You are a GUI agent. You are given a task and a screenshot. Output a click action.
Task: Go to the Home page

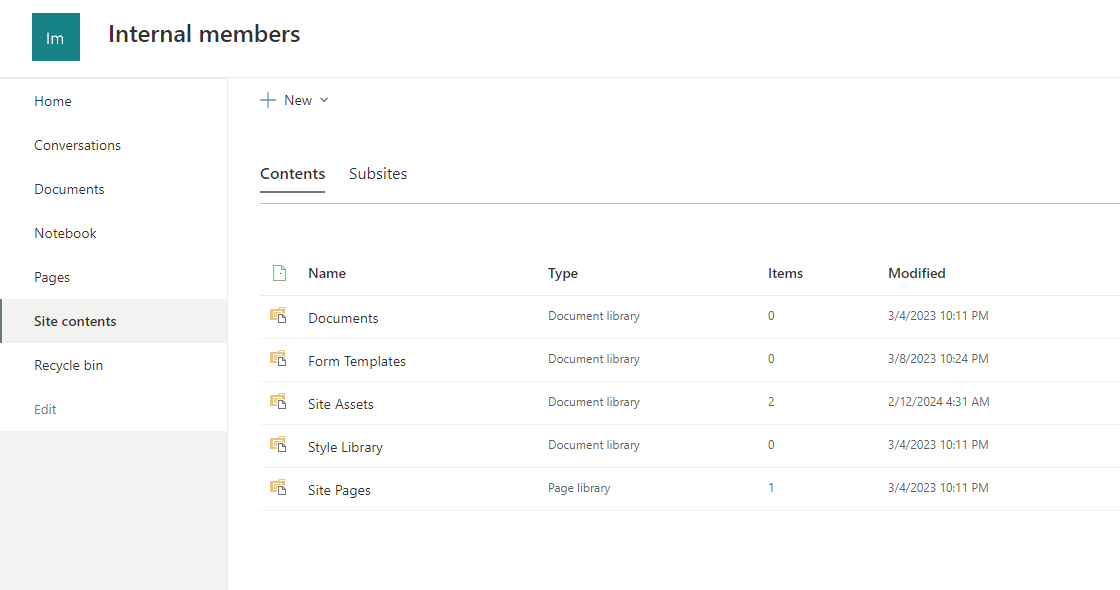(52, 100)
